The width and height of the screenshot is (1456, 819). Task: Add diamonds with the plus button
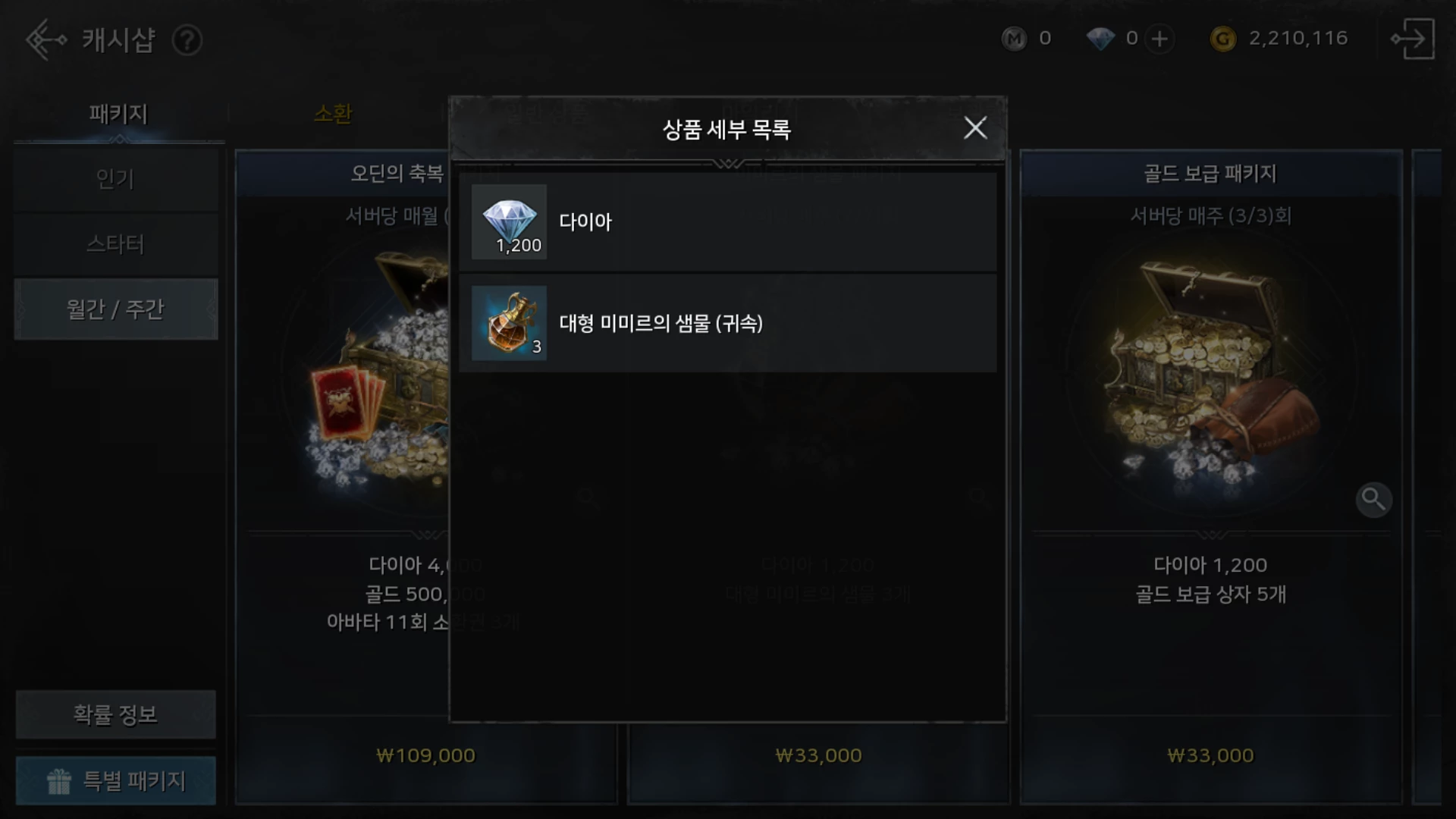(1159, 39)
